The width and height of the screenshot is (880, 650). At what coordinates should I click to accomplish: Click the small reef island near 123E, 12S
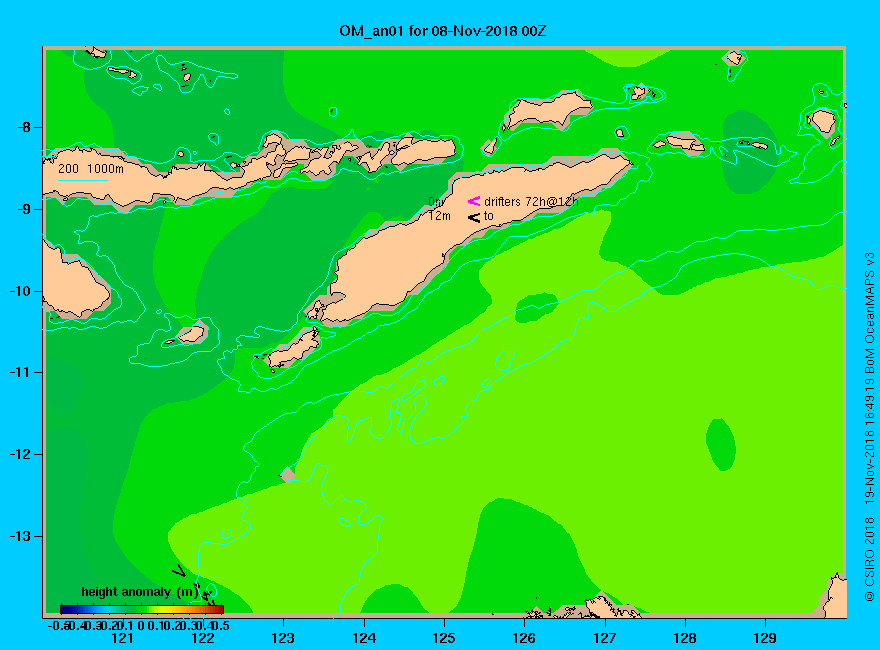point(288,474)
